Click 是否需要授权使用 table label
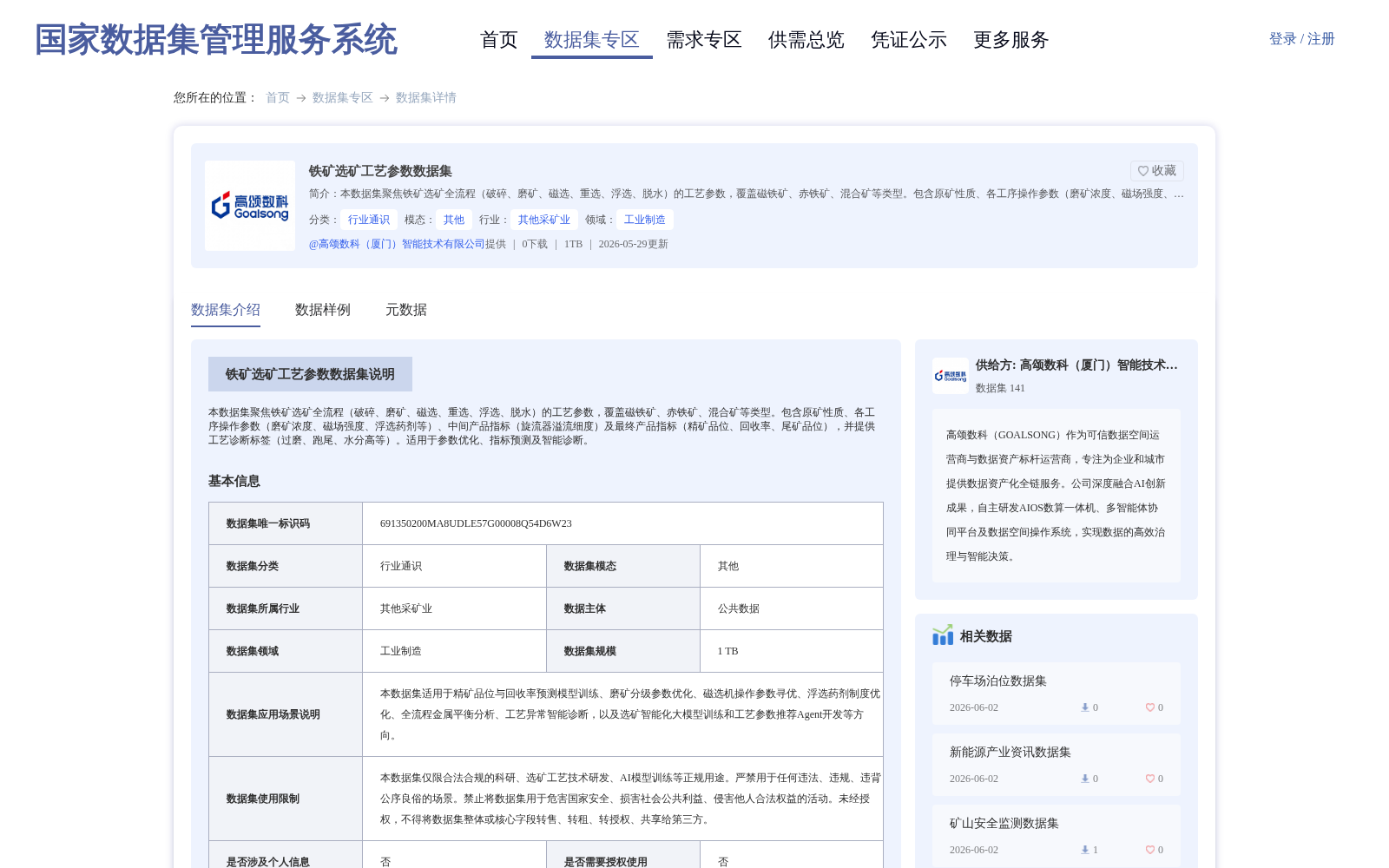 (x=606, y=862)
